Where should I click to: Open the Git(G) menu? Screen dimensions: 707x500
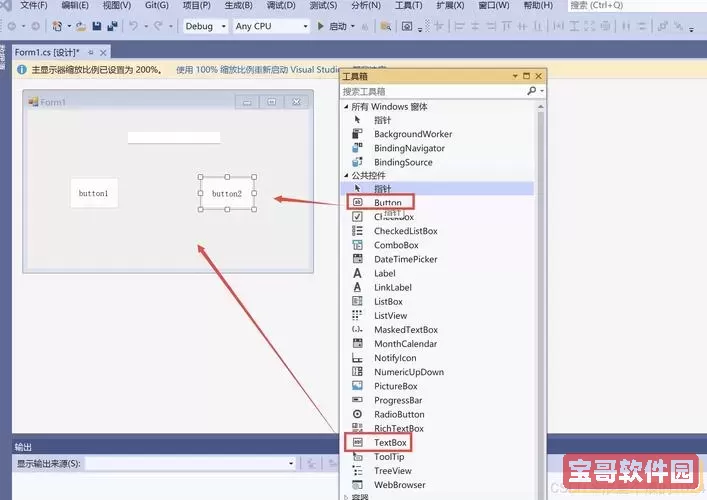[157, 5]
